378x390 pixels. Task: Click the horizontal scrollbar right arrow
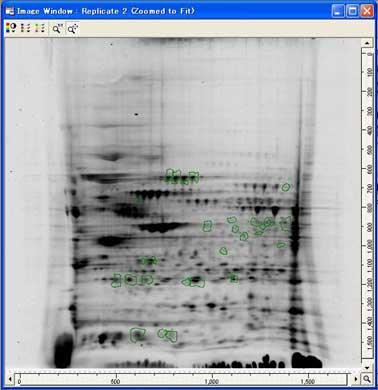coord(356,379)
